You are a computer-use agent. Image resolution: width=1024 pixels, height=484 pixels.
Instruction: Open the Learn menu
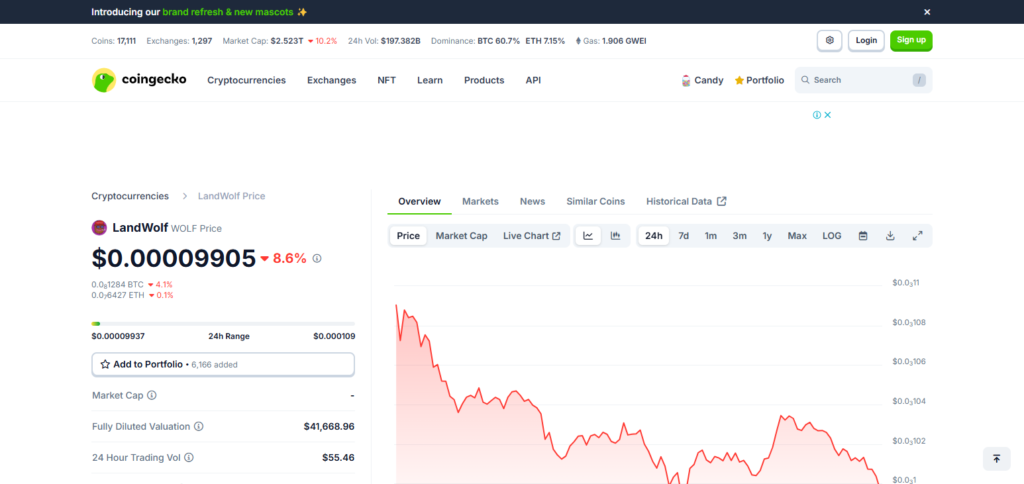(x=430, y=80)
